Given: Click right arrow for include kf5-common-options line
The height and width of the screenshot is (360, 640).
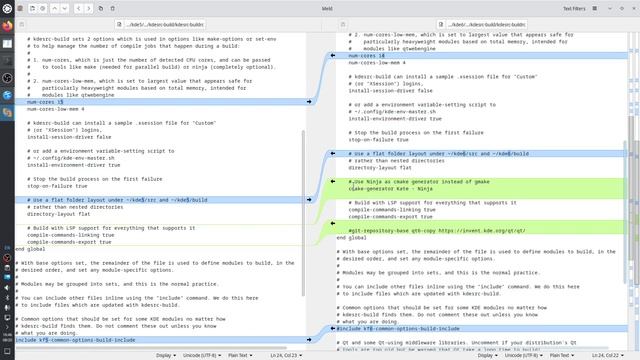Looking at the screenshot, I should click(x=309, y=340).
